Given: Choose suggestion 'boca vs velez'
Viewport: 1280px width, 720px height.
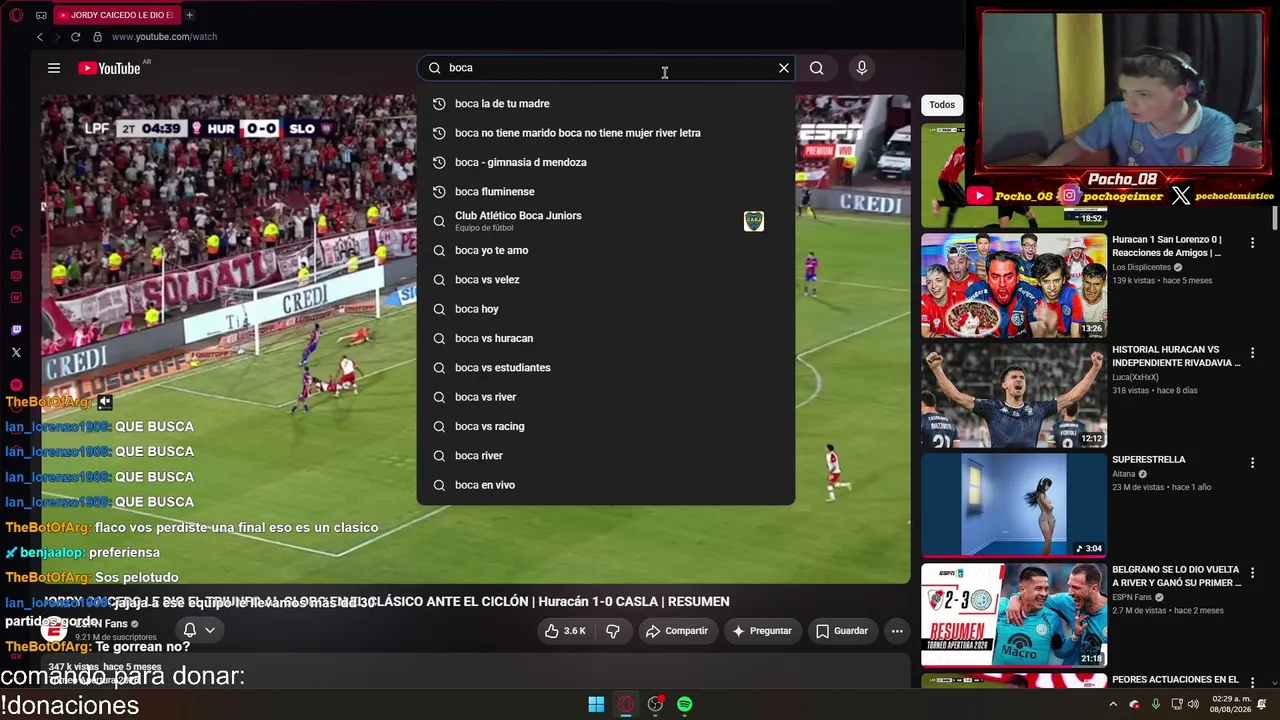Looking at the screenshot, I should click(606, 280).
